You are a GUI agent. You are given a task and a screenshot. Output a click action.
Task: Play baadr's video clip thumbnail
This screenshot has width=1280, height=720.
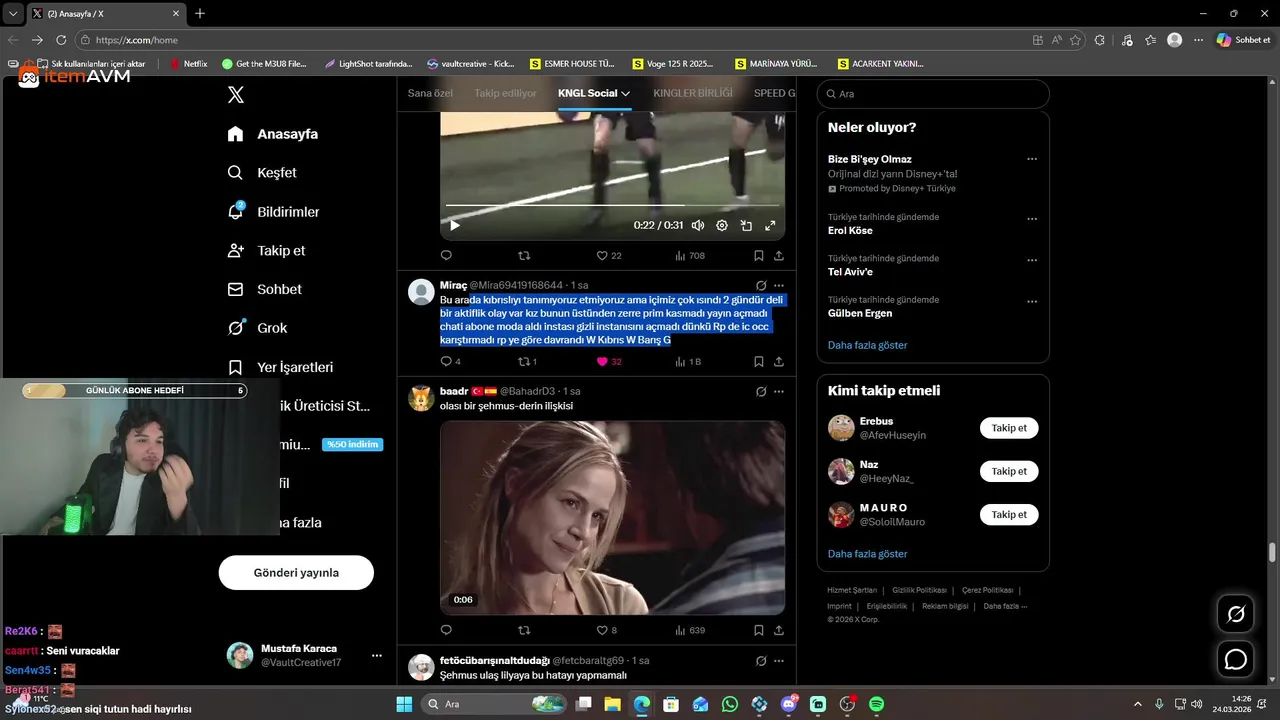click(x=612, y=517)
